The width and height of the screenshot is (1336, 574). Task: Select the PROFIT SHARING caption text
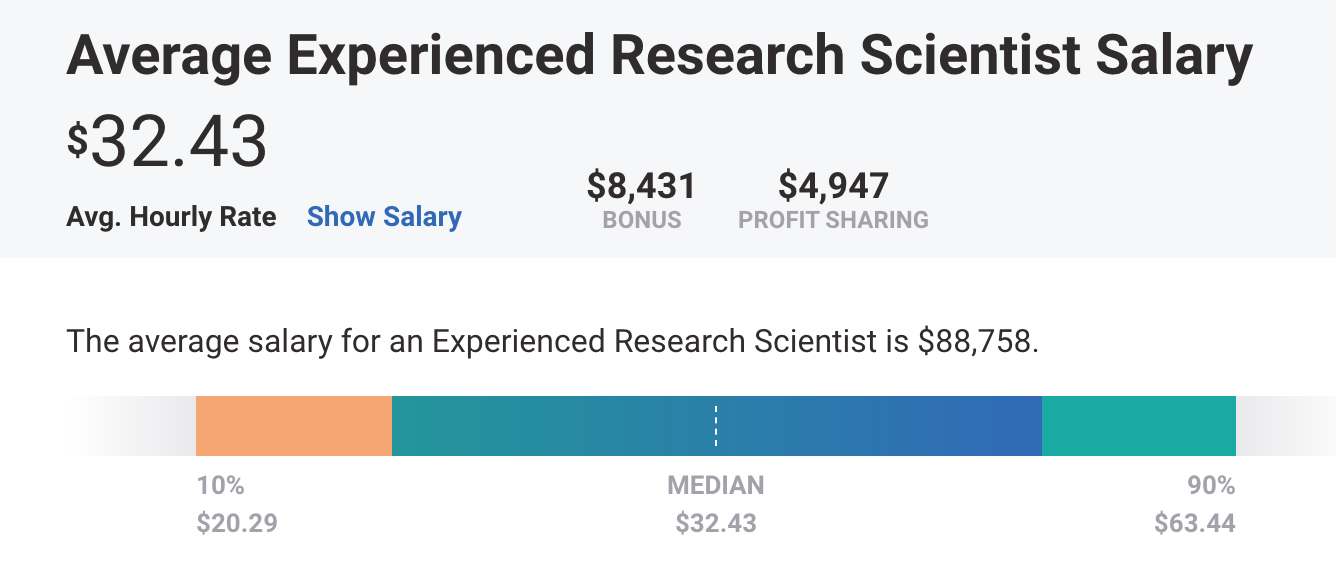[x=833, y=220]
